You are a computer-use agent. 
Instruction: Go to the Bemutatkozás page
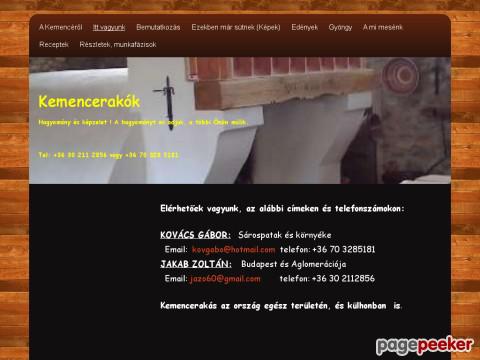tap(158, 27)
